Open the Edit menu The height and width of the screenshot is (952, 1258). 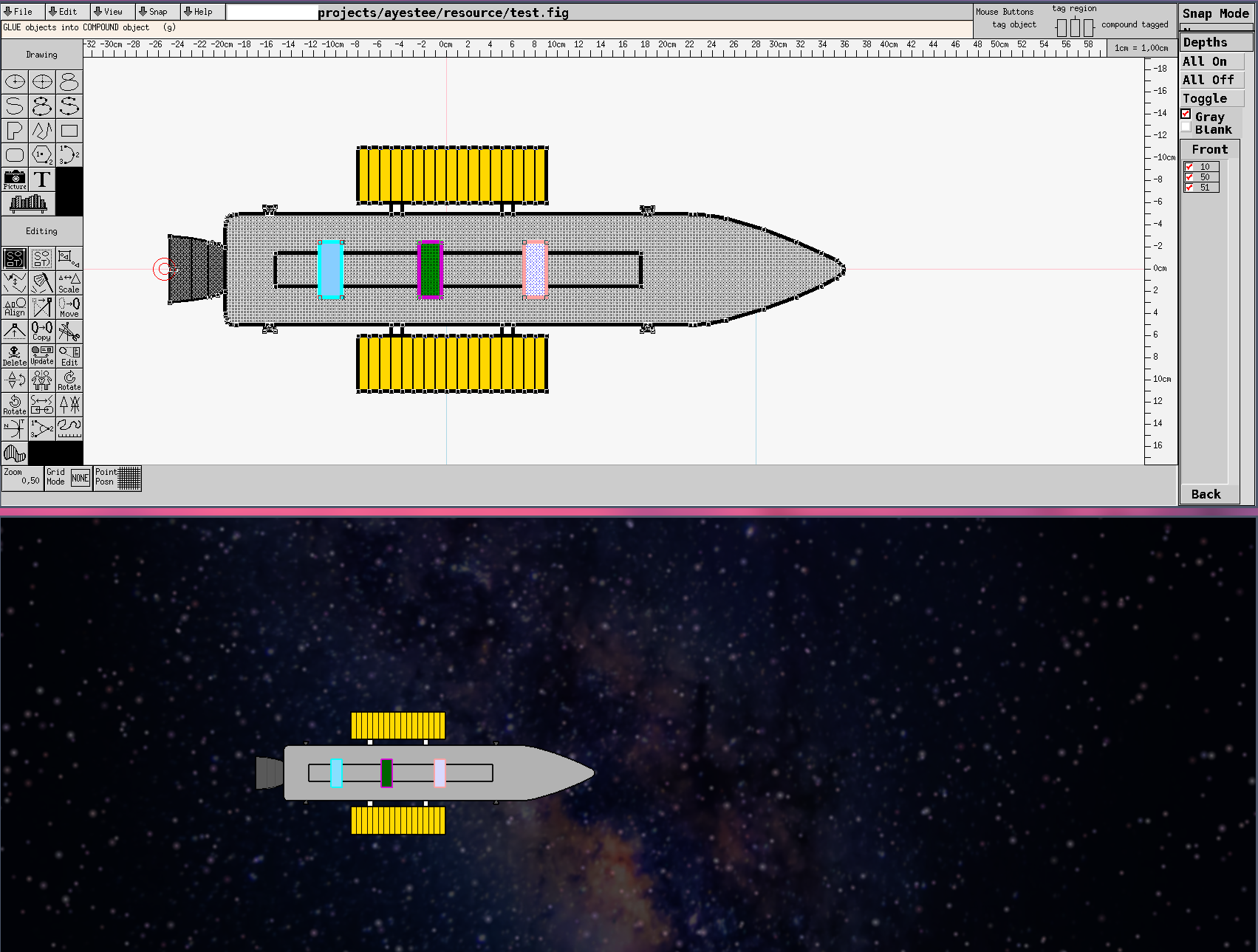pos(64,12)
